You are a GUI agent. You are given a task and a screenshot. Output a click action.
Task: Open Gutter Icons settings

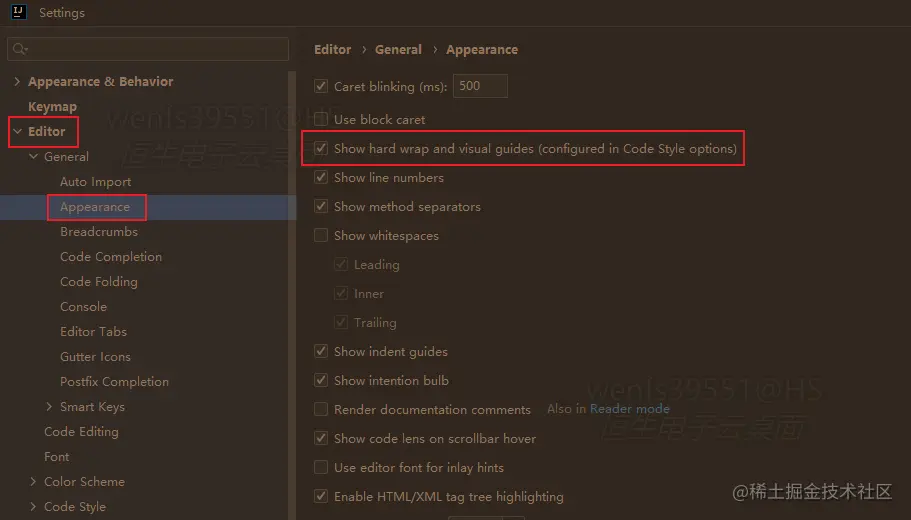95,357
